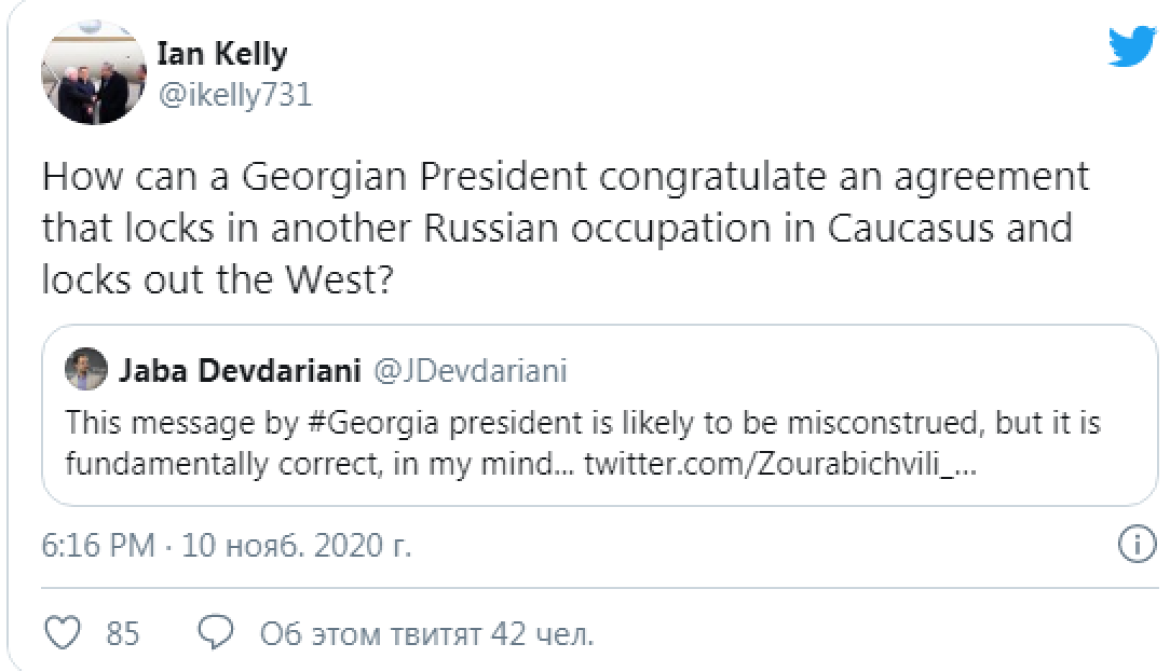The width and height of the screenshot is (1170, 671).
Task: Like the tweet with the heart icon
Action: (63, 633)
